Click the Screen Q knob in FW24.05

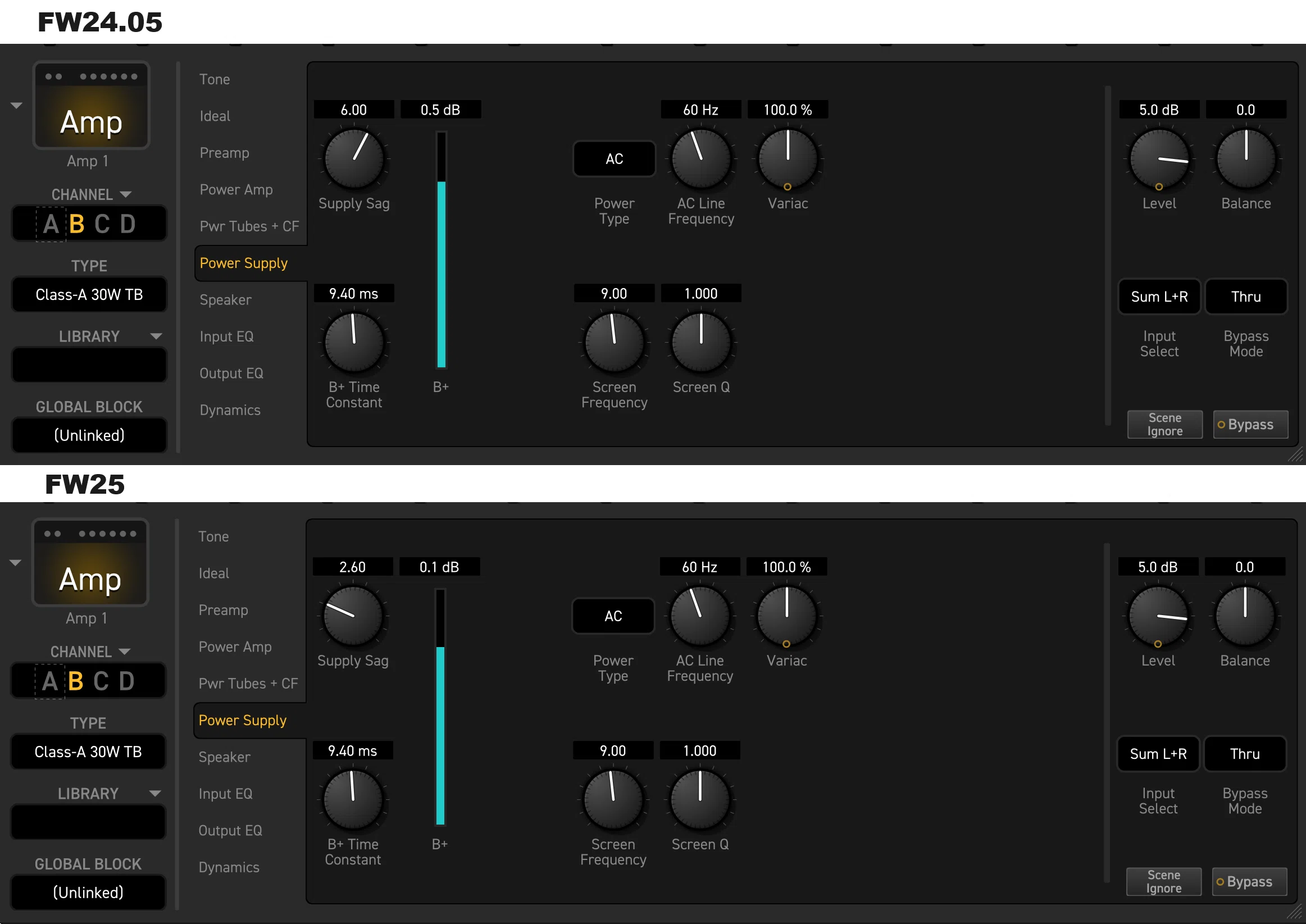point(701,343)
